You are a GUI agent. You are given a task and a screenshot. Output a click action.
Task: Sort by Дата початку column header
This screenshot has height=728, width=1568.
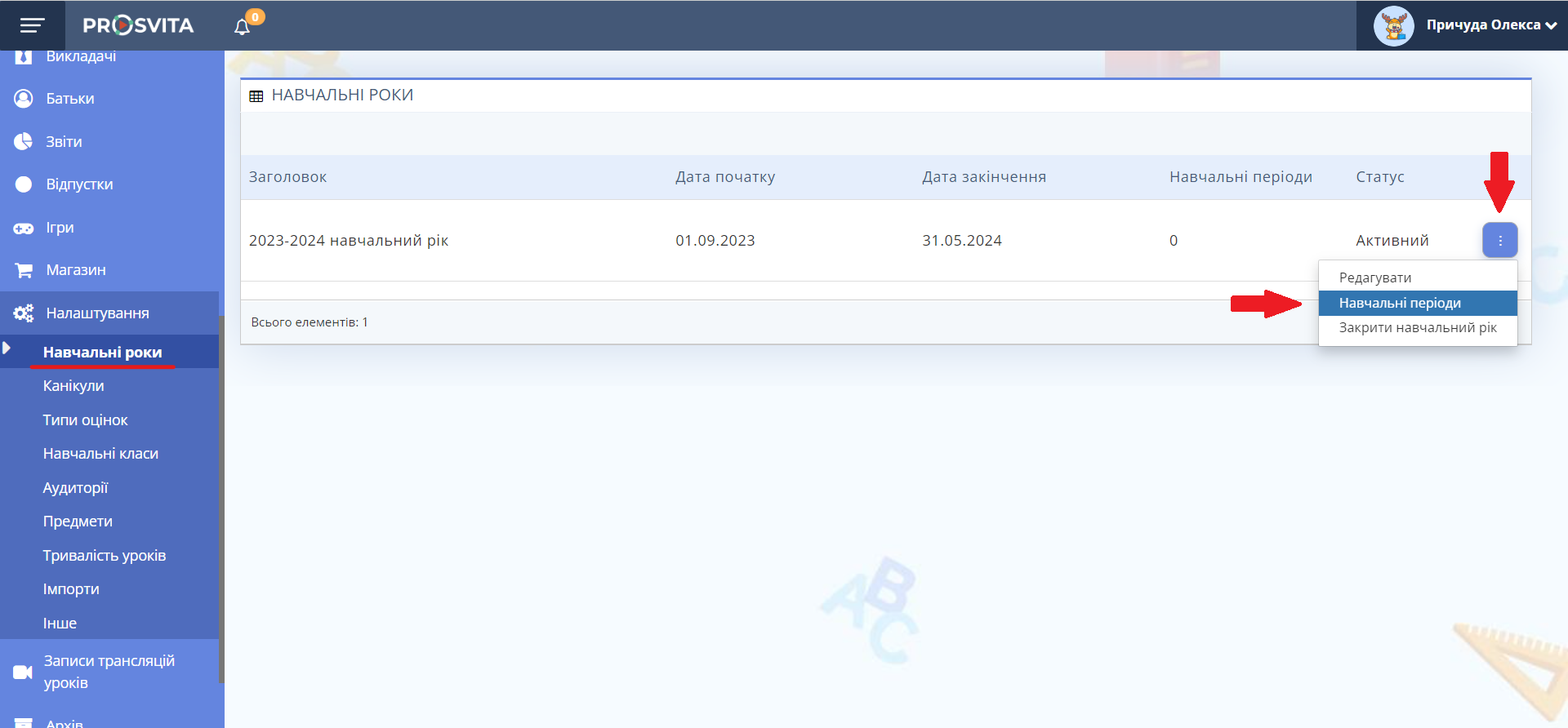click(x=724, y=177)
